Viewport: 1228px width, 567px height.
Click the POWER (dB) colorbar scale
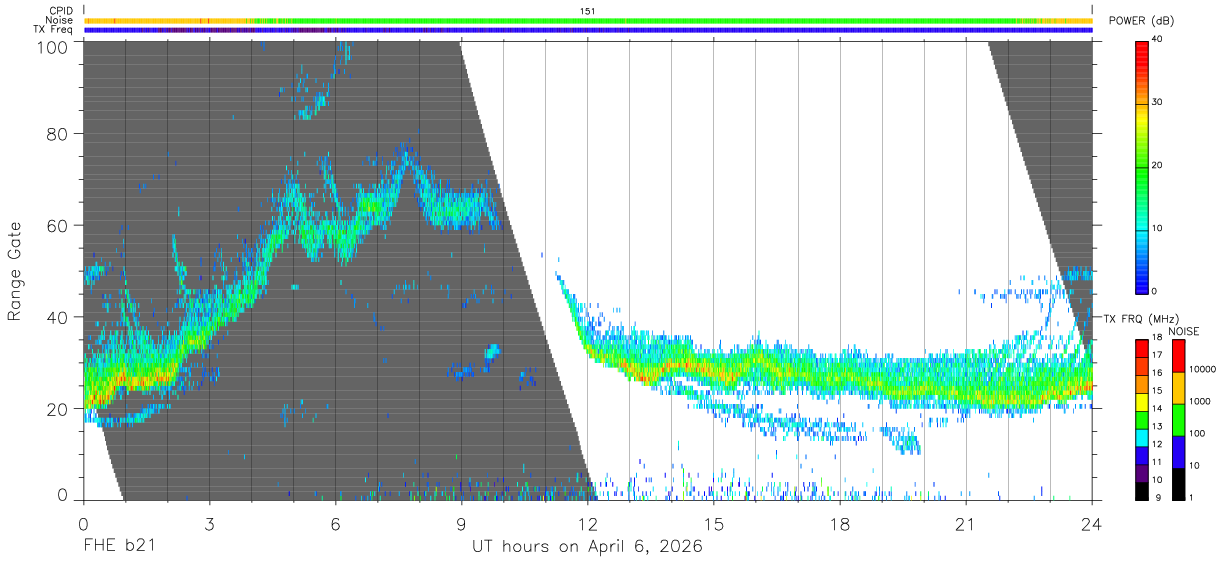pyautogui.click(x=1142, y=166)
